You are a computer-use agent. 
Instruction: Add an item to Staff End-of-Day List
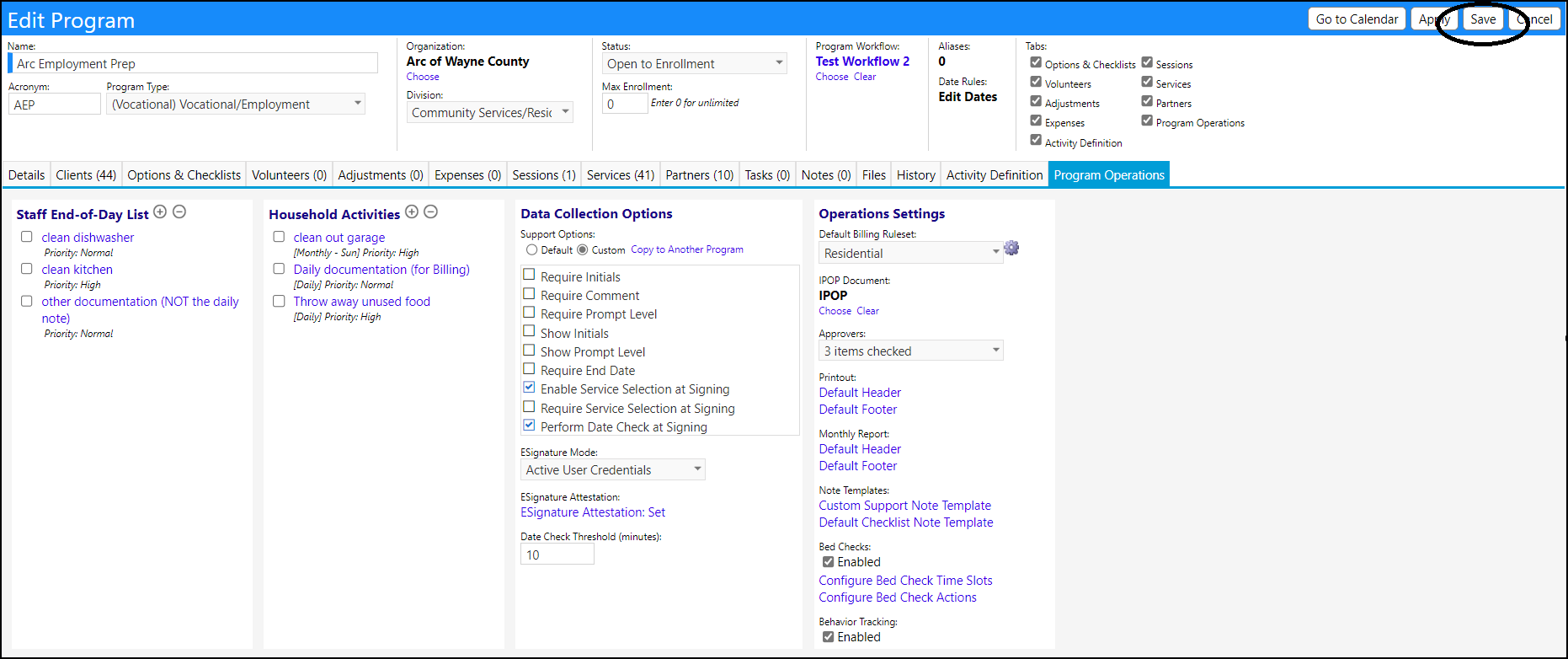(x=160, y=212)
